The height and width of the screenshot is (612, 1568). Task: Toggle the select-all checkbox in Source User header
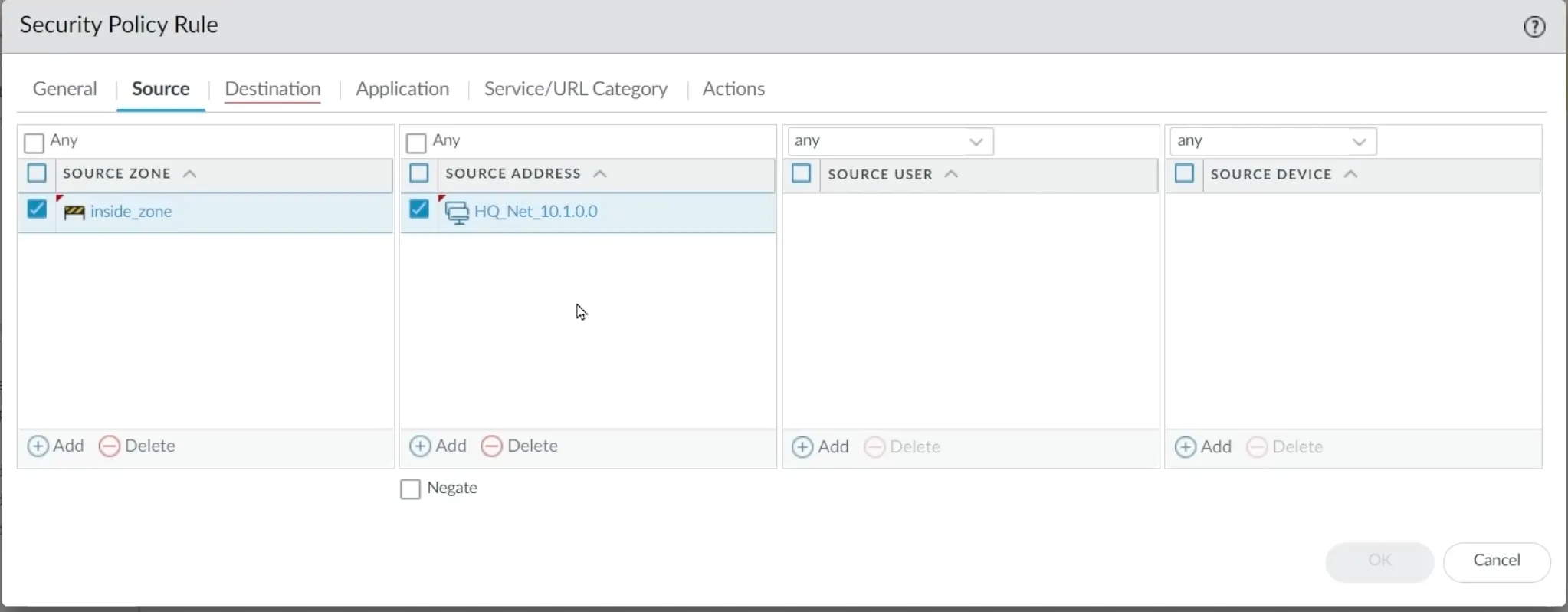pos(801,174)
